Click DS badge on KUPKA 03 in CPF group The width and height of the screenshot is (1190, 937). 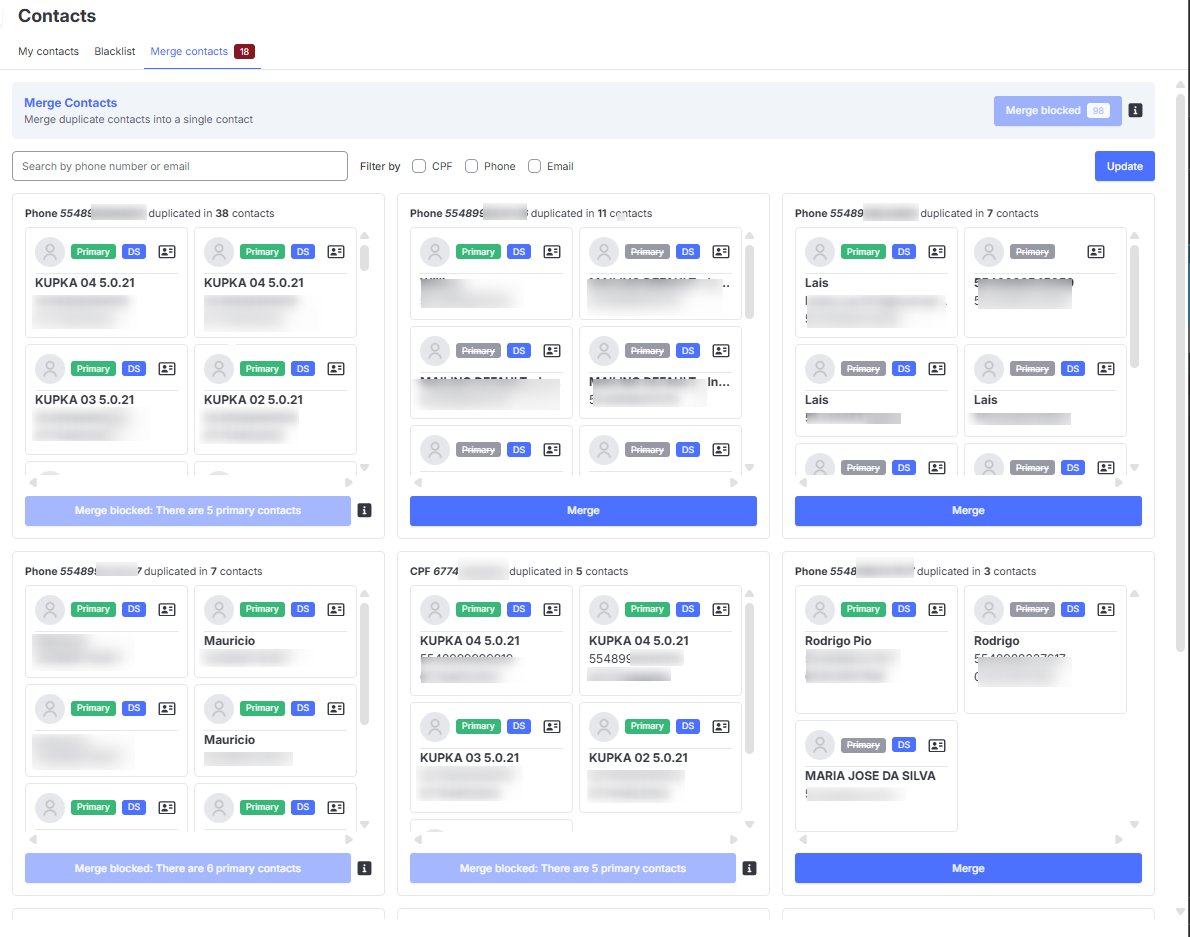click(x=519, y=726)
